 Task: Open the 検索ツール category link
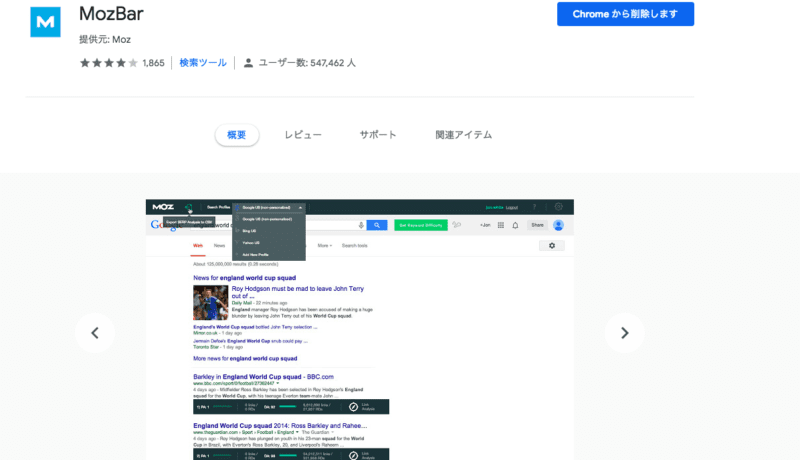coord(203,63)
